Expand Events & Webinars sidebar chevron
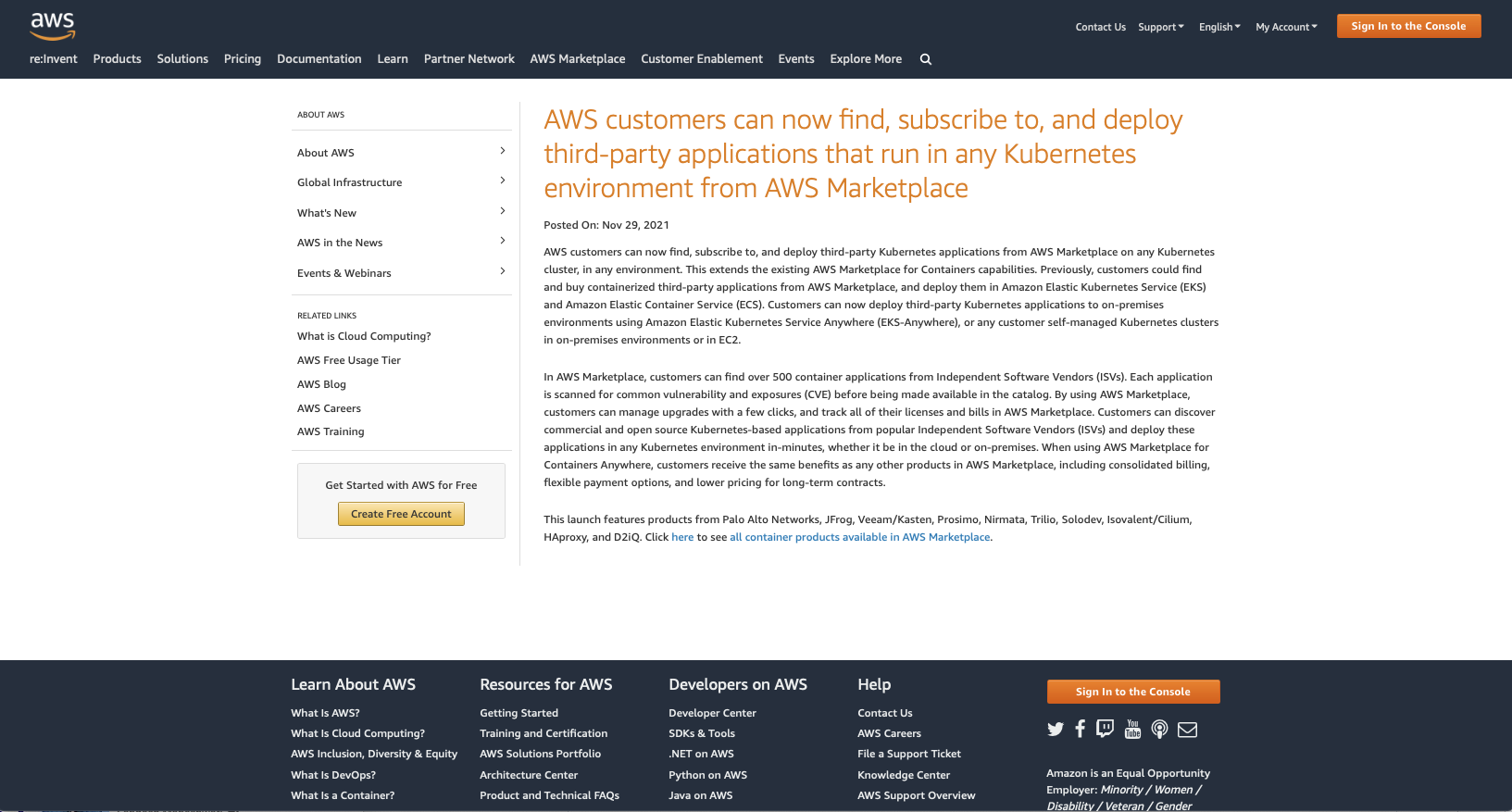The height and width of the screenshot is (812, 1512). pyautogui.click(x=503, y=271)
